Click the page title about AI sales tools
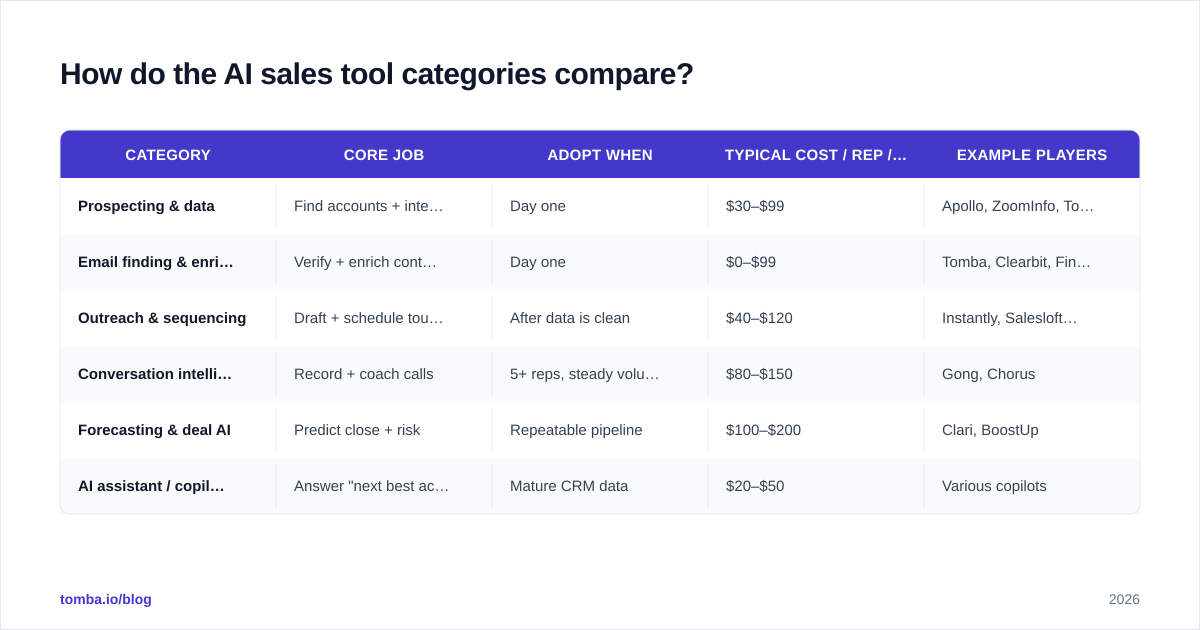Viewport: 1200px width, 630px height. [x=377, y=74]
